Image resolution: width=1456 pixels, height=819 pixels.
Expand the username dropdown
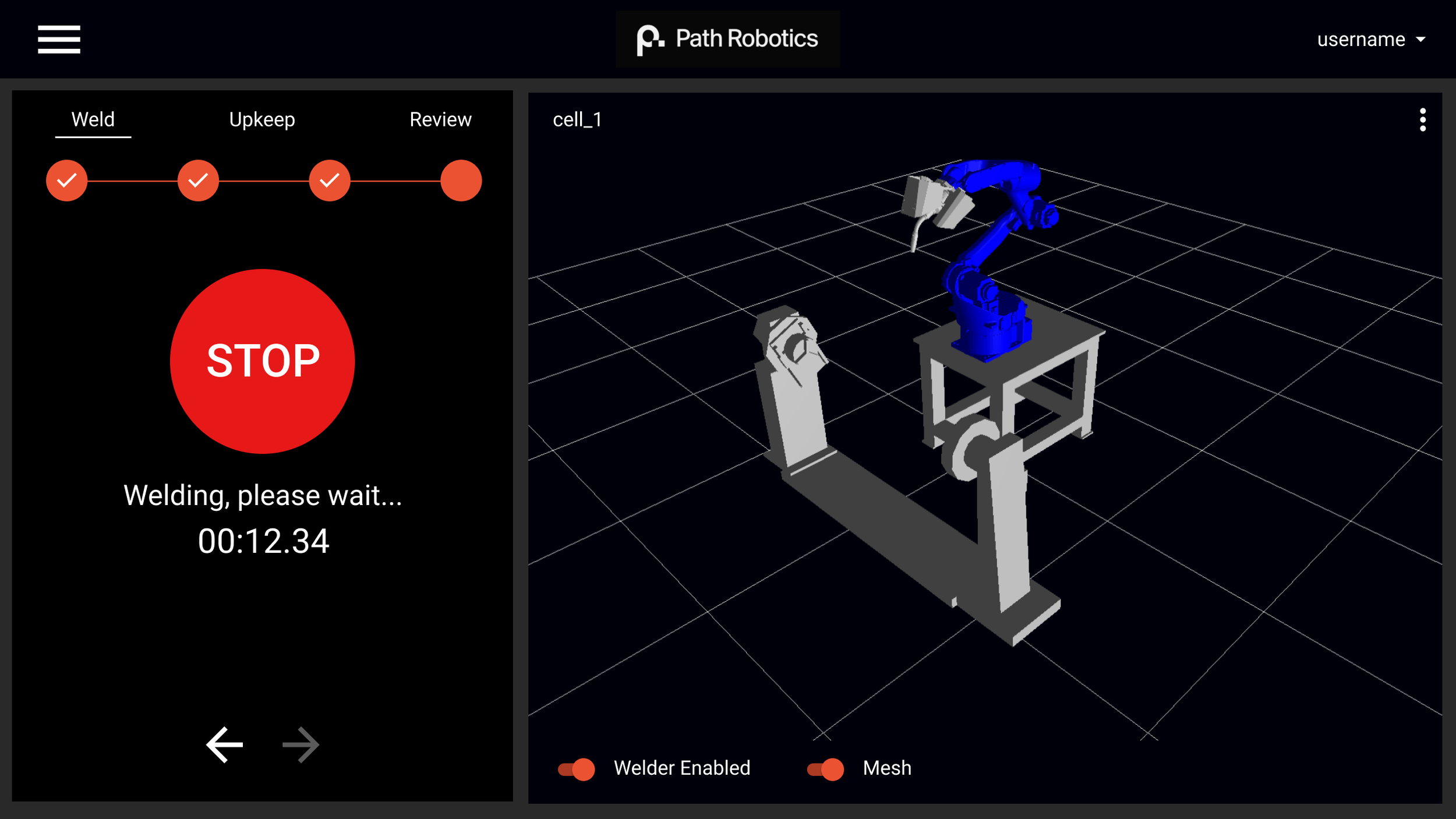(x=1361, y=40)
